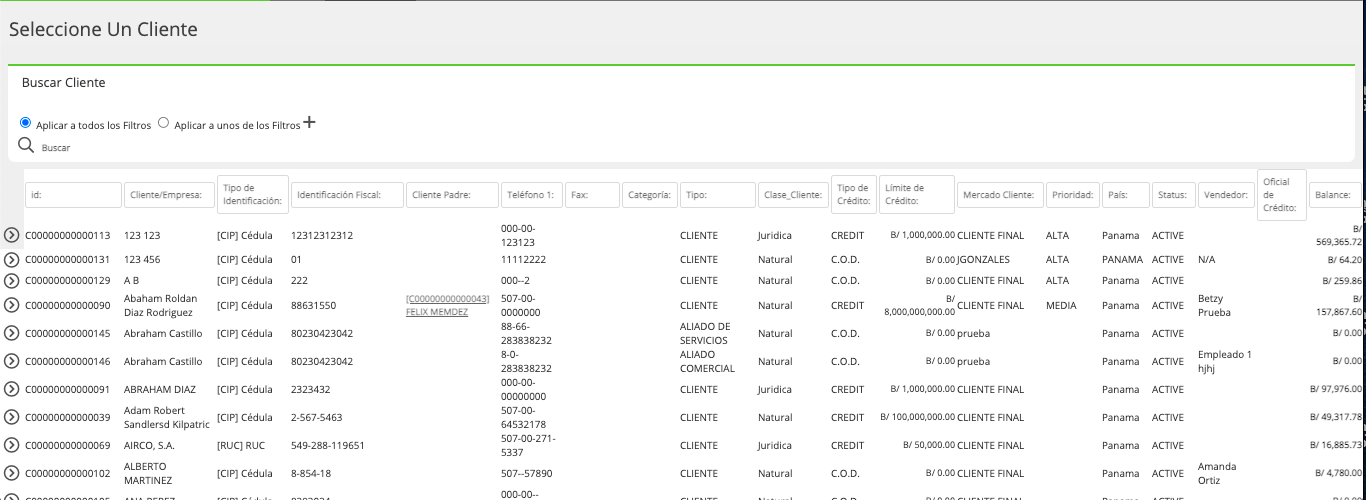The height and width of the screenshot is (500, 1366).
Task: Focus the Cliente Padre filter field
Action: tap(452, 195)
